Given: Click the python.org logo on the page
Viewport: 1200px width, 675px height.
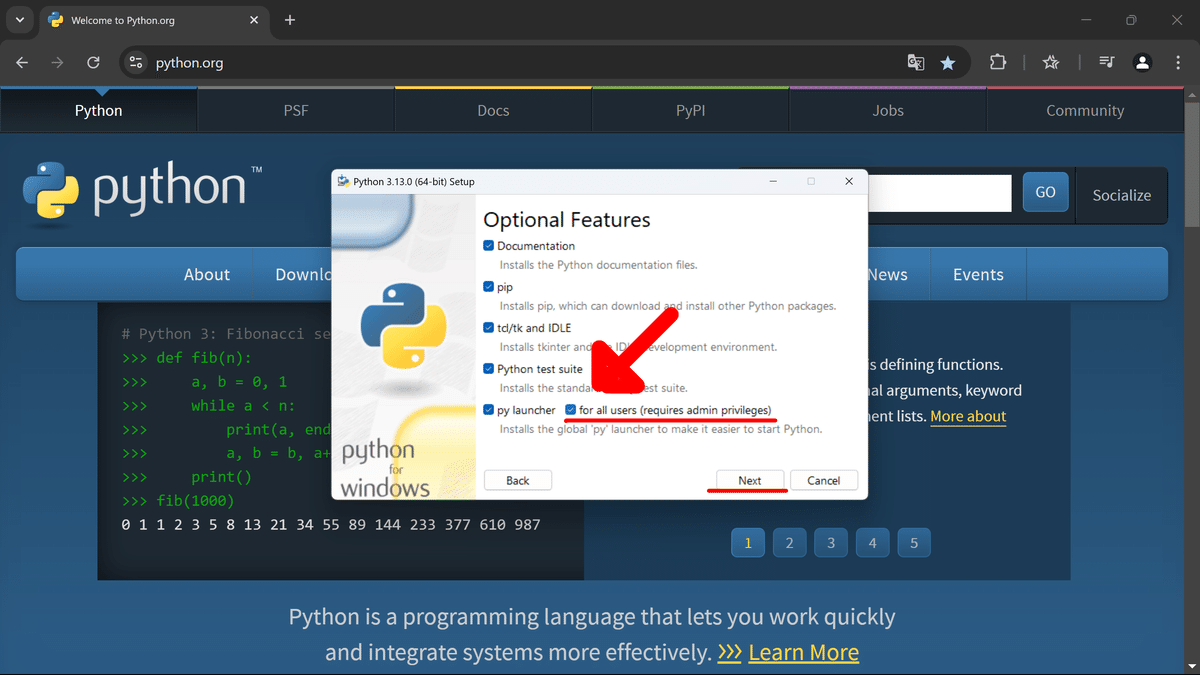Looking at the screenshot, I should coord(142,190).
